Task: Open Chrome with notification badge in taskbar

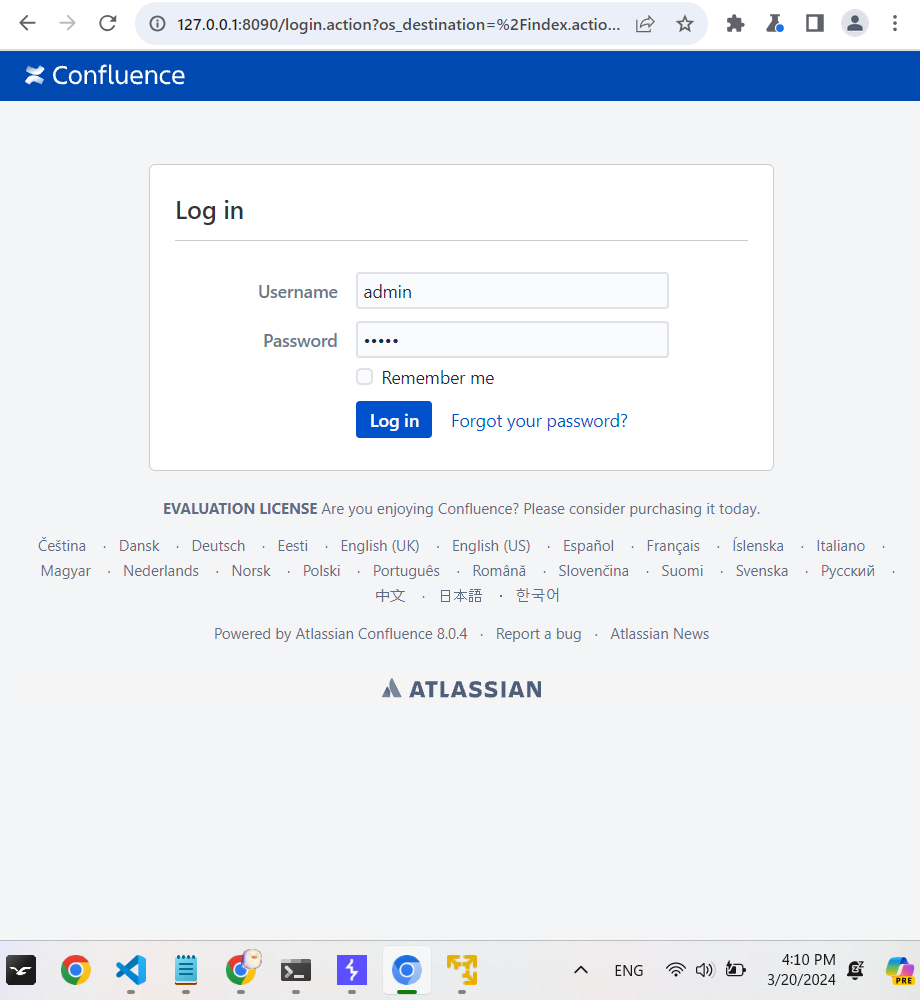Action: 242,969
